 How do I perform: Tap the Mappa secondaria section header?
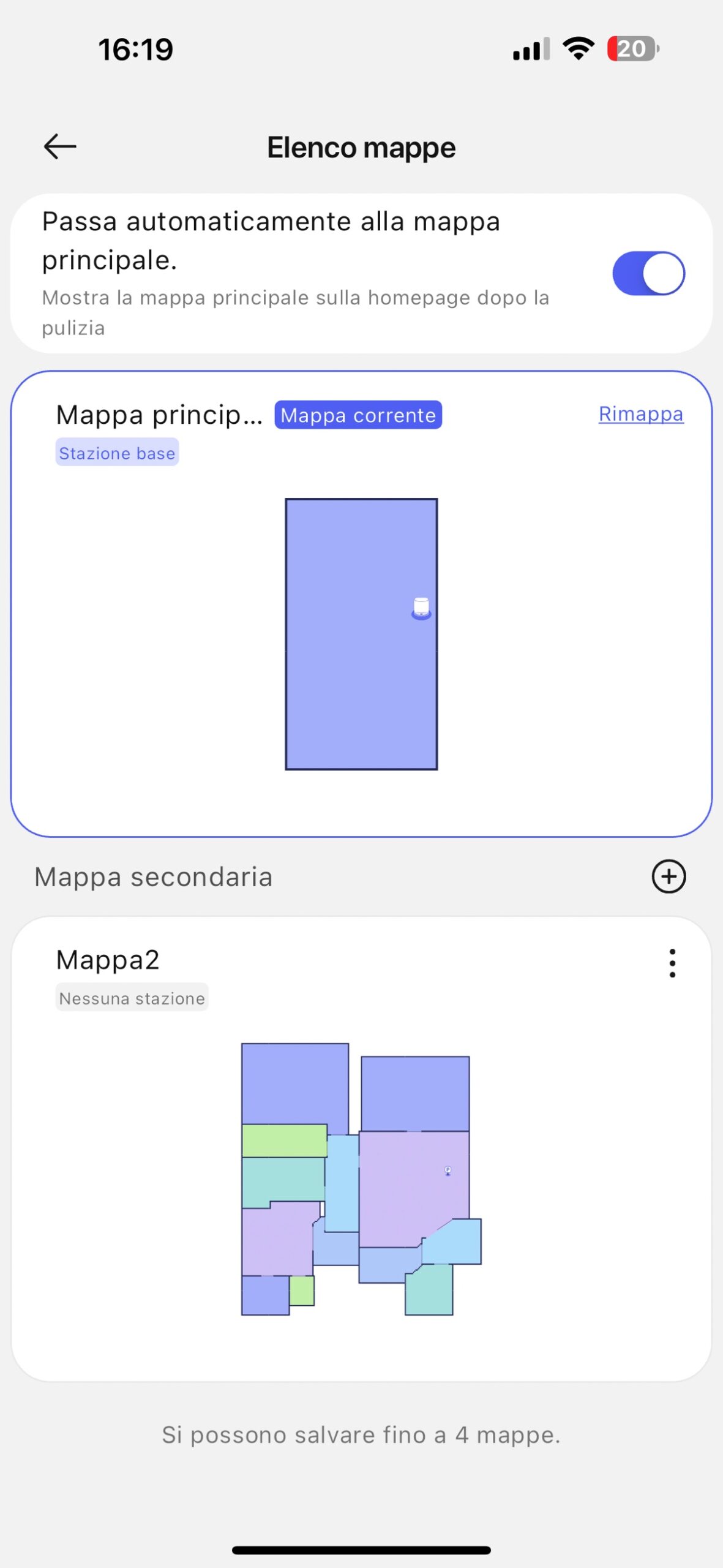click(153, 876)
